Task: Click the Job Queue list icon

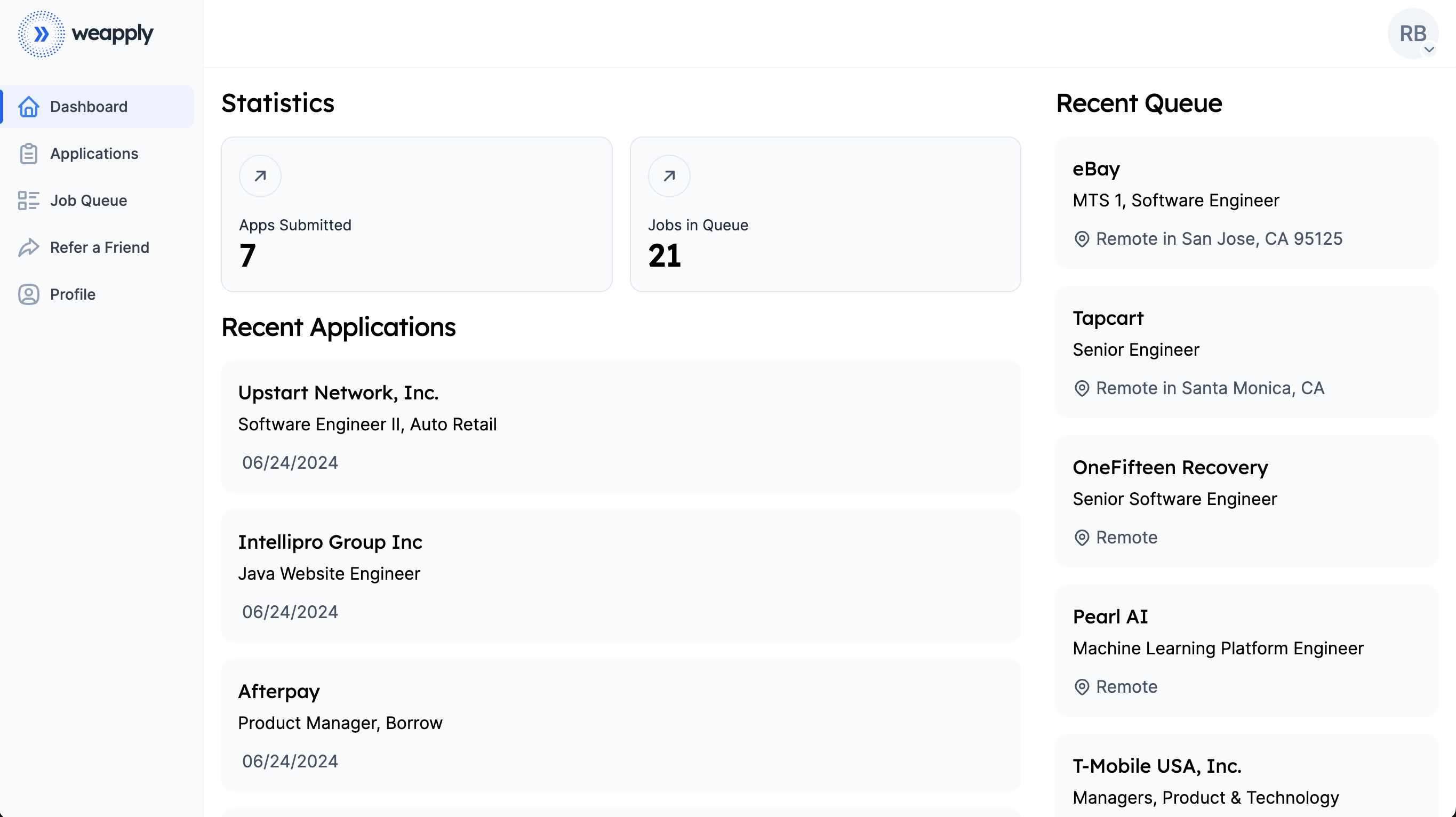Action: 28,201
